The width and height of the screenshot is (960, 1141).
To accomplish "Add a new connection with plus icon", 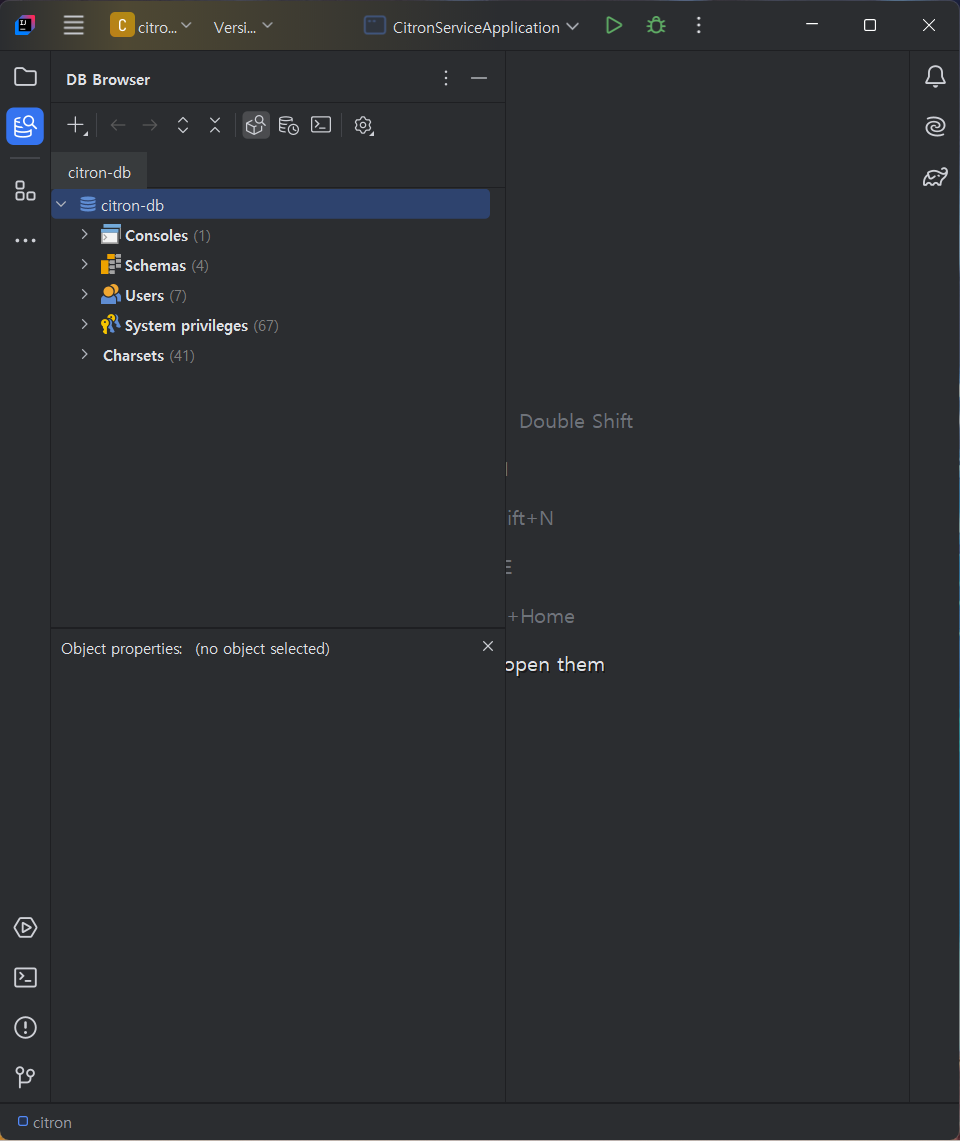I will click(x=76, y=125).
